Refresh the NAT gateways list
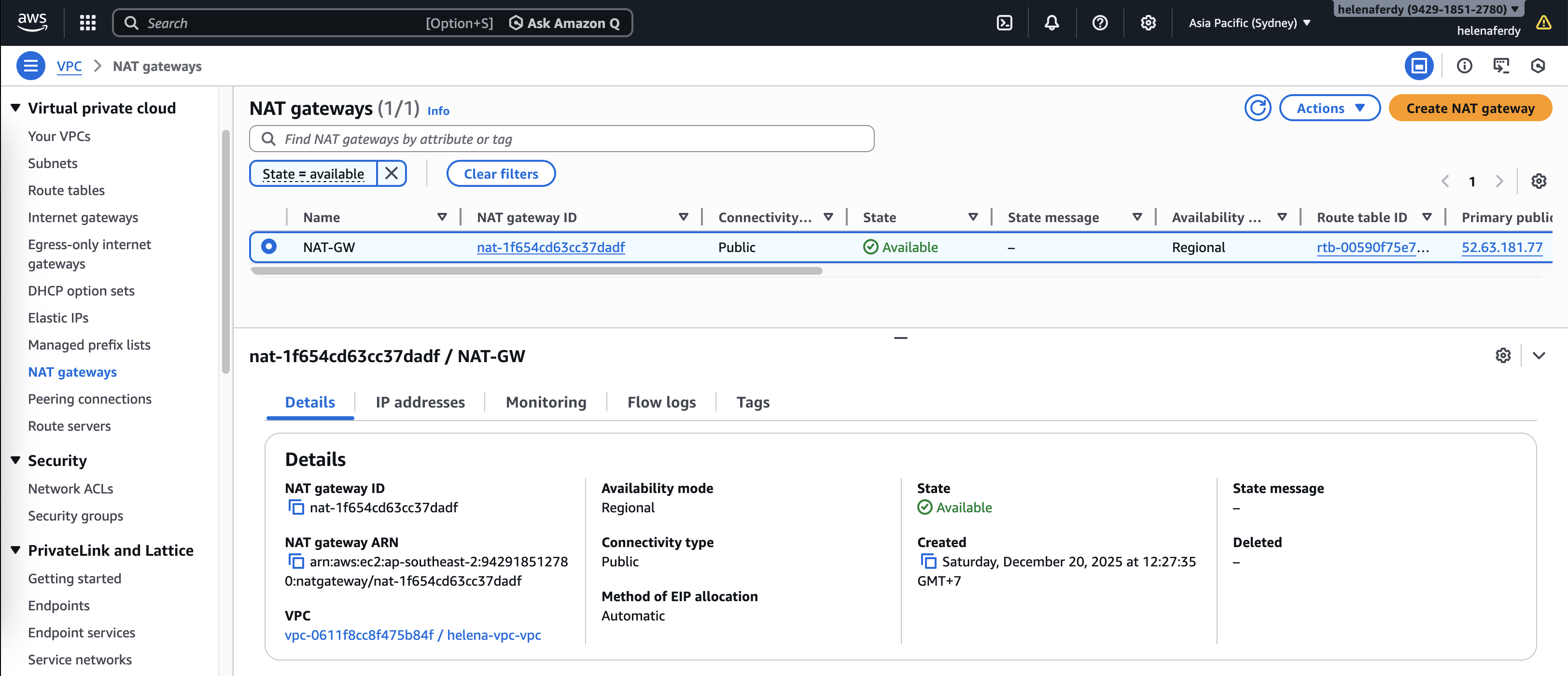The width and height of the screenshot is (1568, 676). pos(1257,108)
